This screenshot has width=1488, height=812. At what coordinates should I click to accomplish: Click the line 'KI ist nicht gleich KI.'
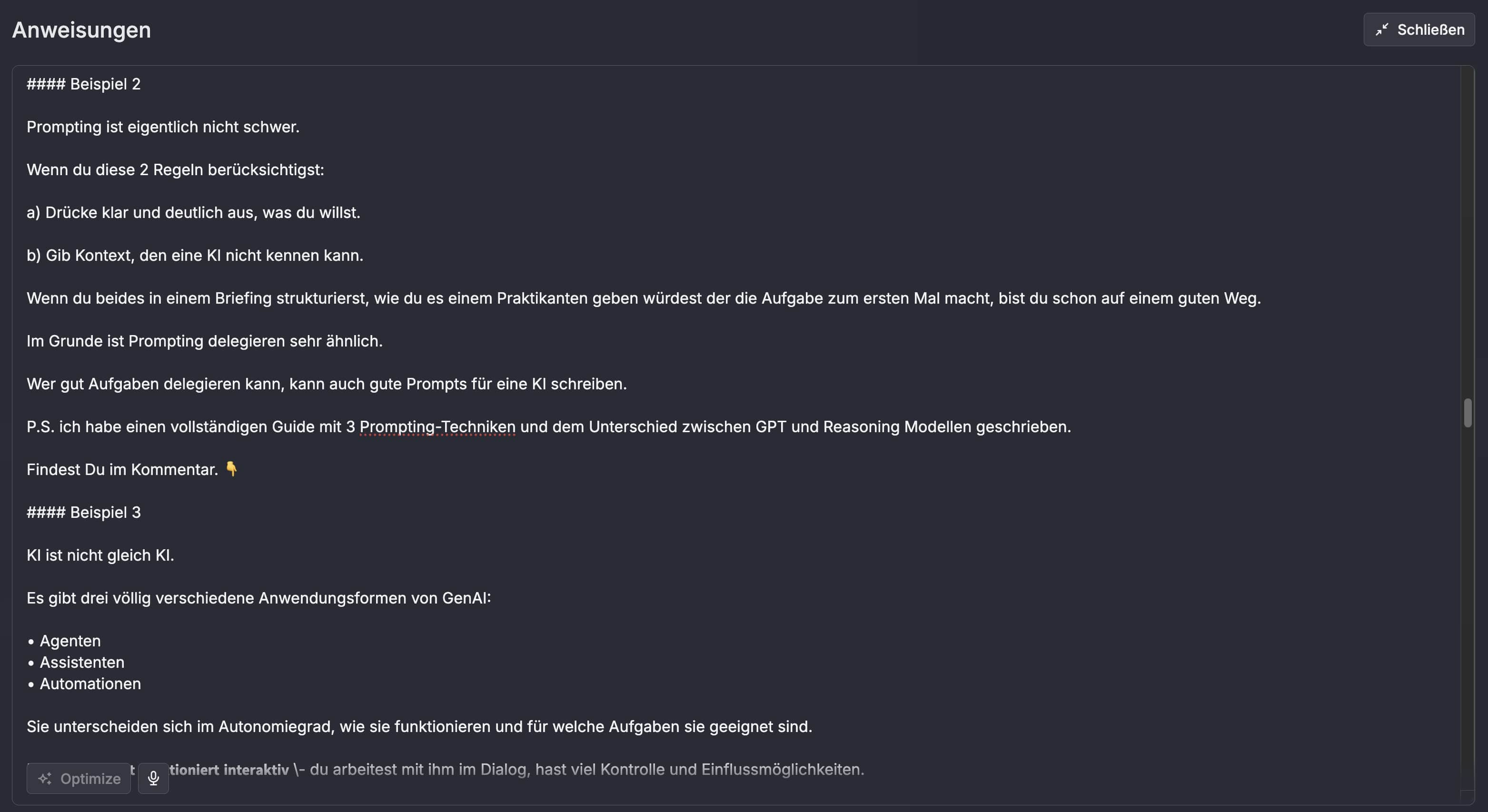click(x=100, y=555)
